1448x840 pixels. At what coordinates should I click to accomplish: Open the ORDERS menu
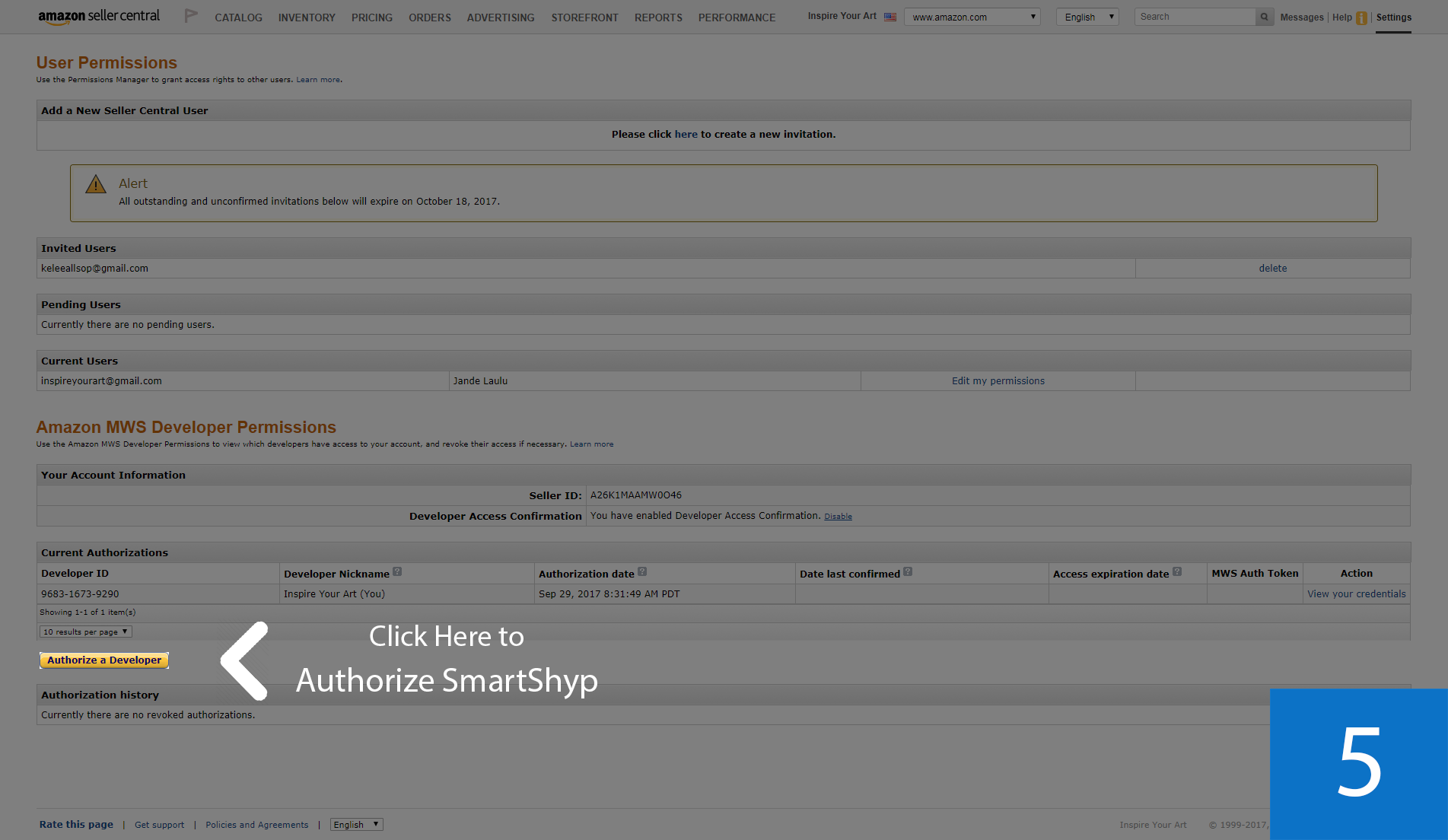(x=430, y=17)
